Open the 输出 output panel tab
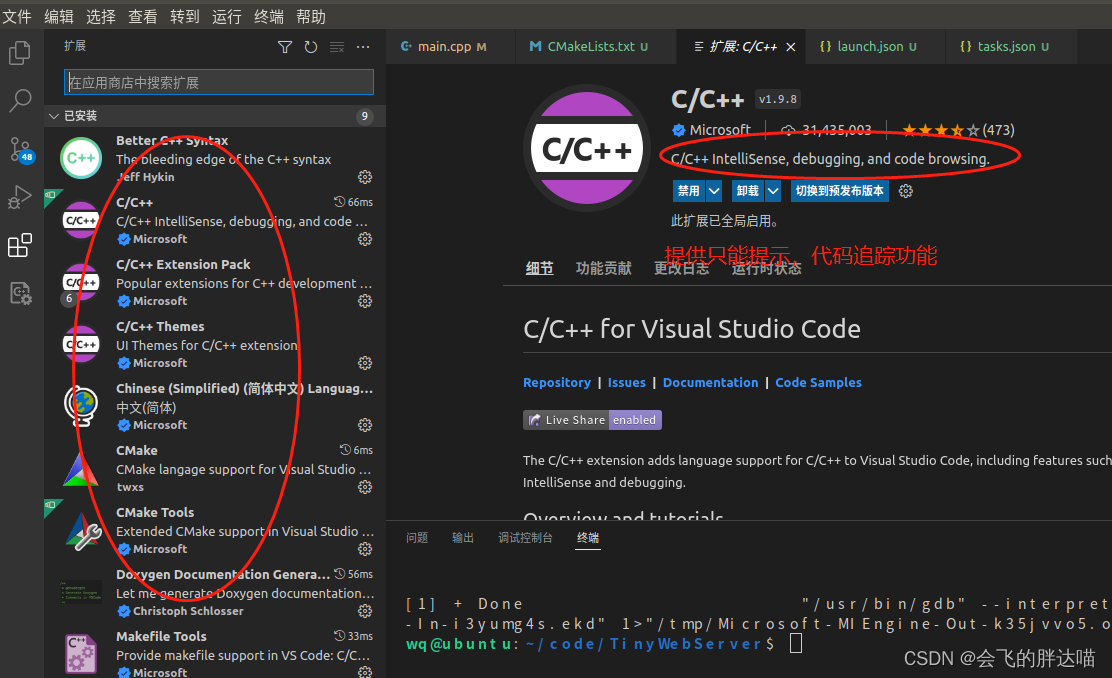 pos(463,538)
